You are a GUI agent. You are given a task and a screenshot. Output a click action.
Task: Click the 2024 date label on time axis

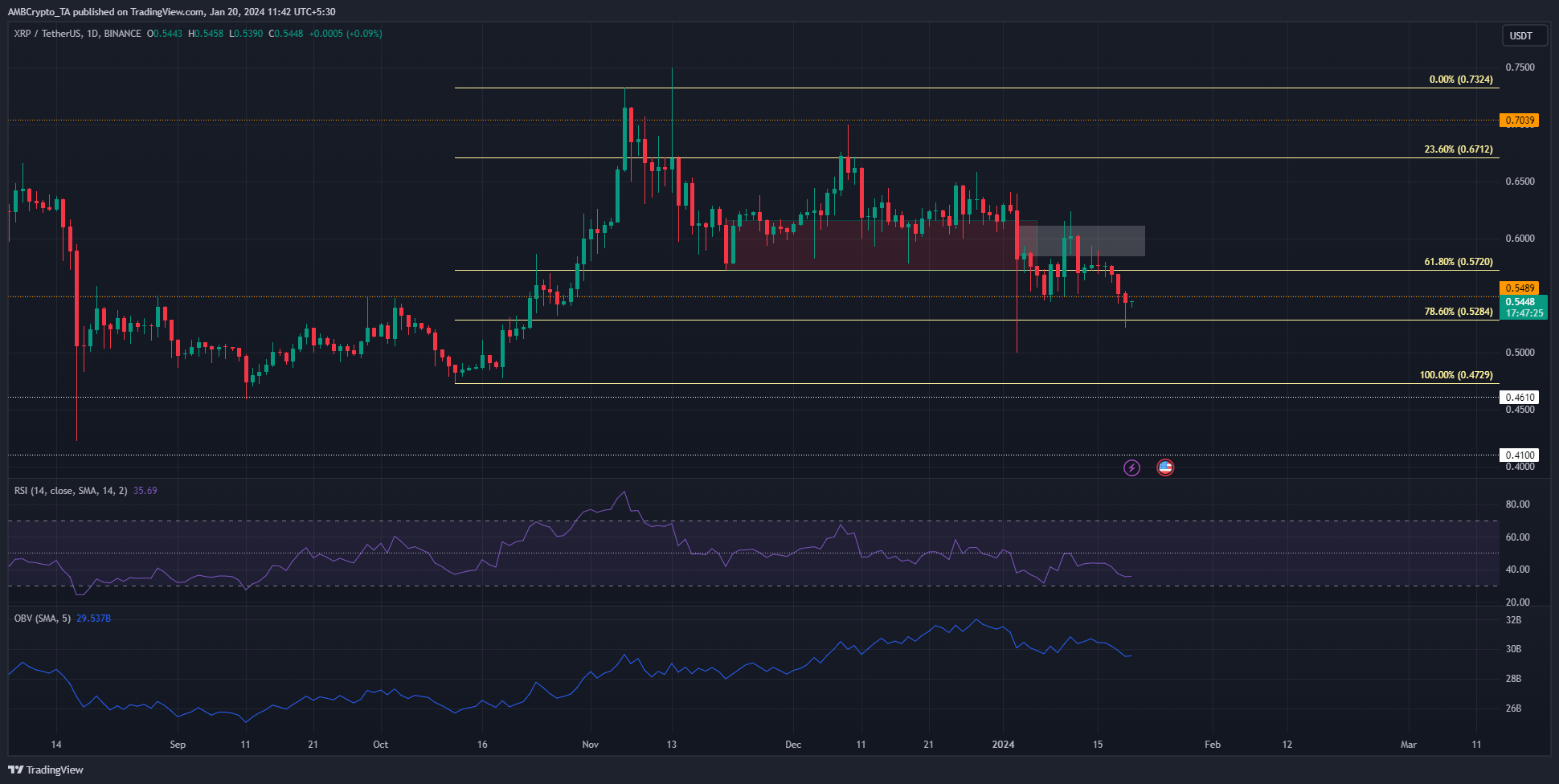coord(1003,745)
